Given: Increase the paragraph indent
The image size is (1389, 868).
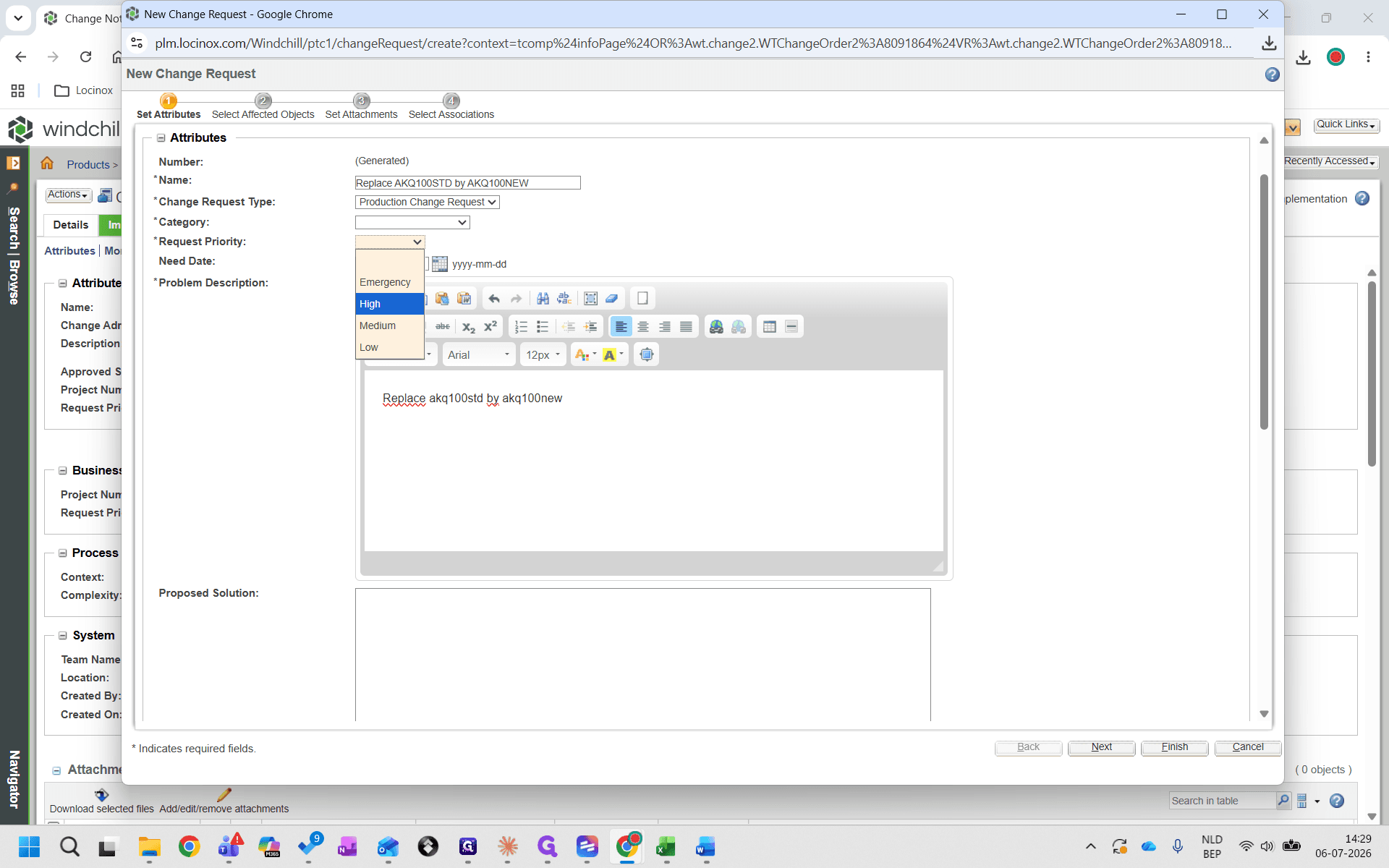Looking at the screenshot, I should pyautogui.click(x=590, y=327).
